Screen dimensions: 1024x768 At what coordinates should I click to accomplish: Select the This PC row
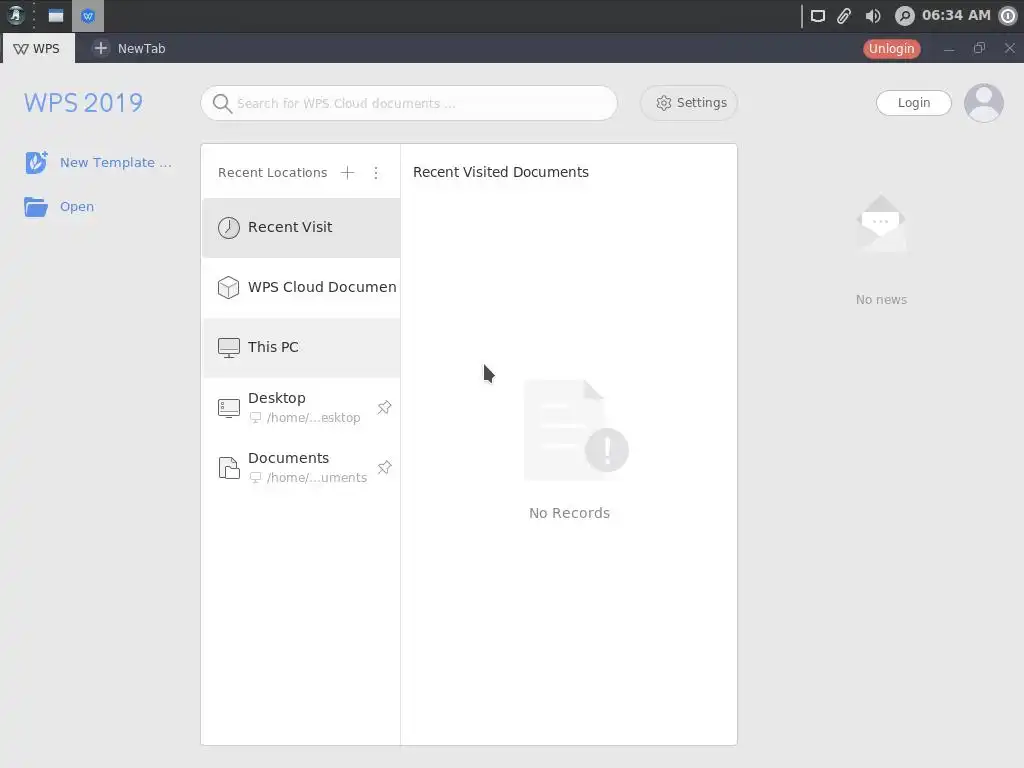301,347
